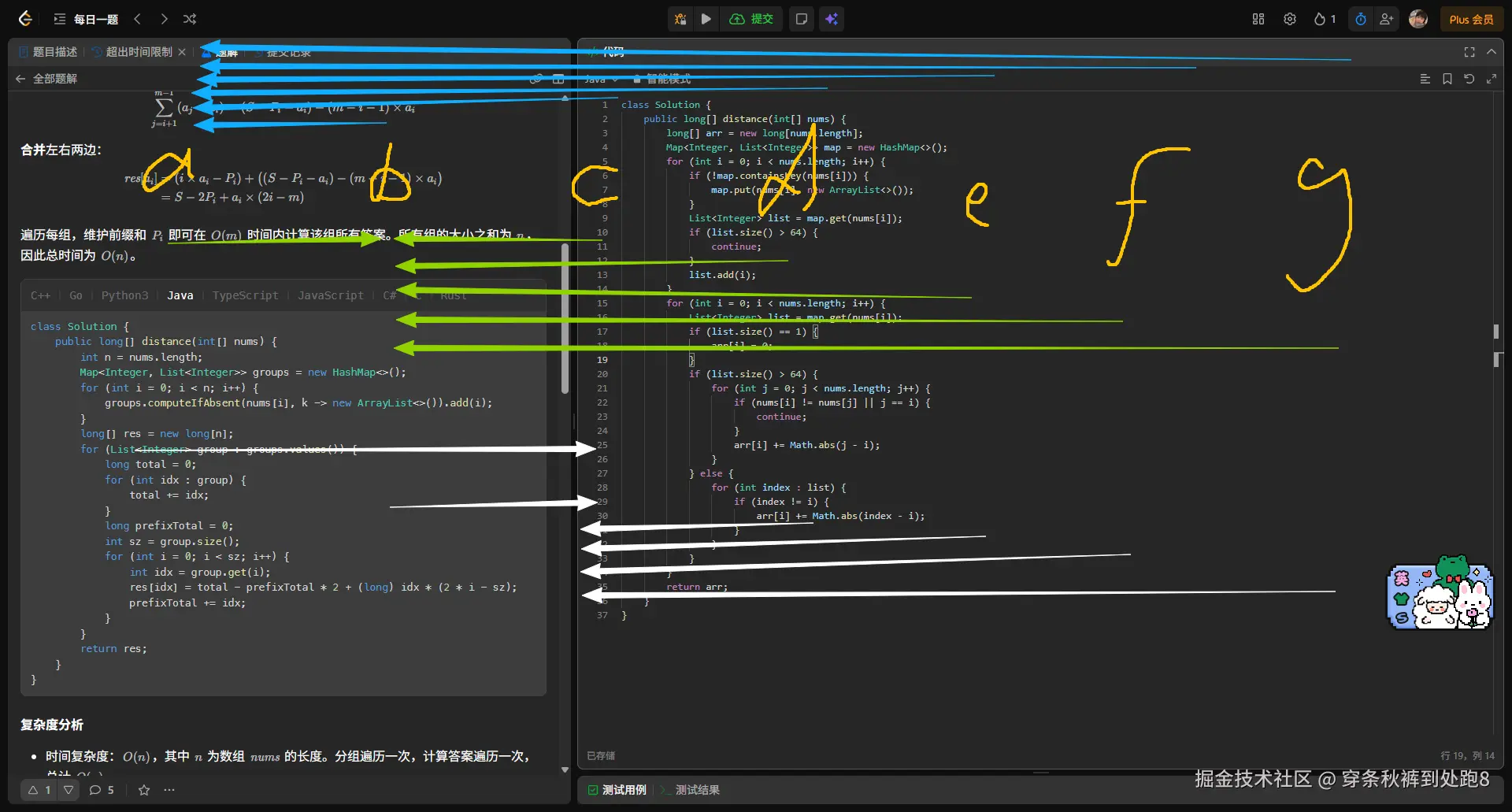Favorite the solution with star icon
The width and height of the screenshot is (1512, 812).
[144, 790]
